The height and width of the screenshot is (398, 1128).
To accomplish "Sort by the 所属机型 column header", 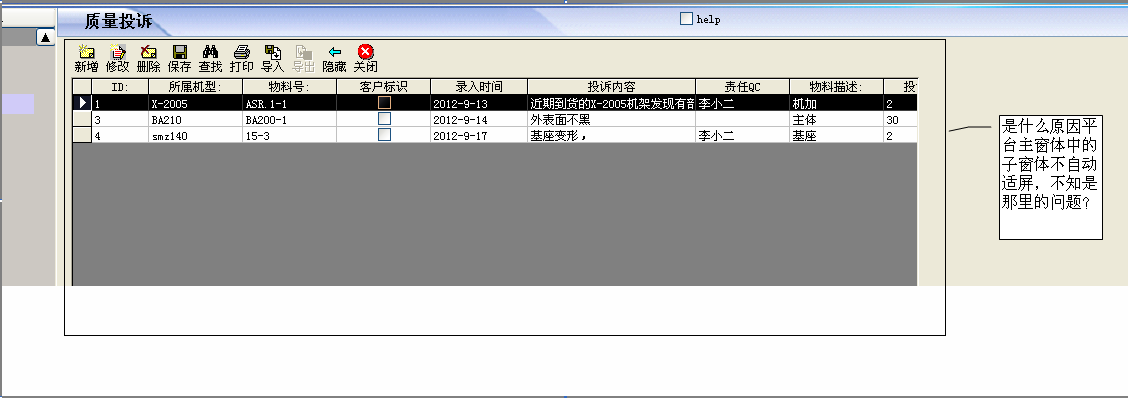I will (x=195, y=87).
